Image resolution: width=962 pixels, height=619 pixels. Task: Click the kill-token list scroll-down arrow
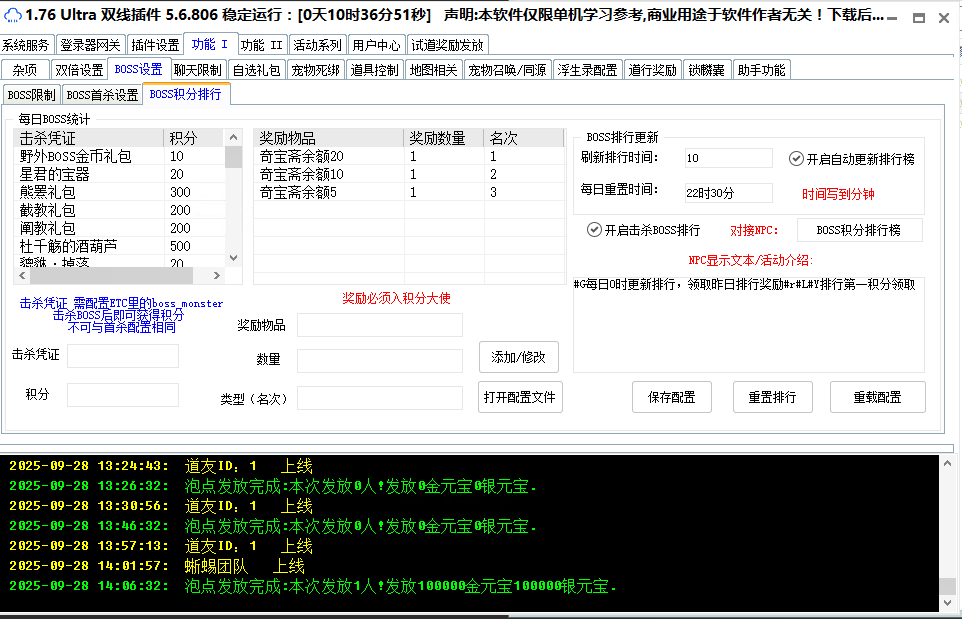(x=233, y=258)
